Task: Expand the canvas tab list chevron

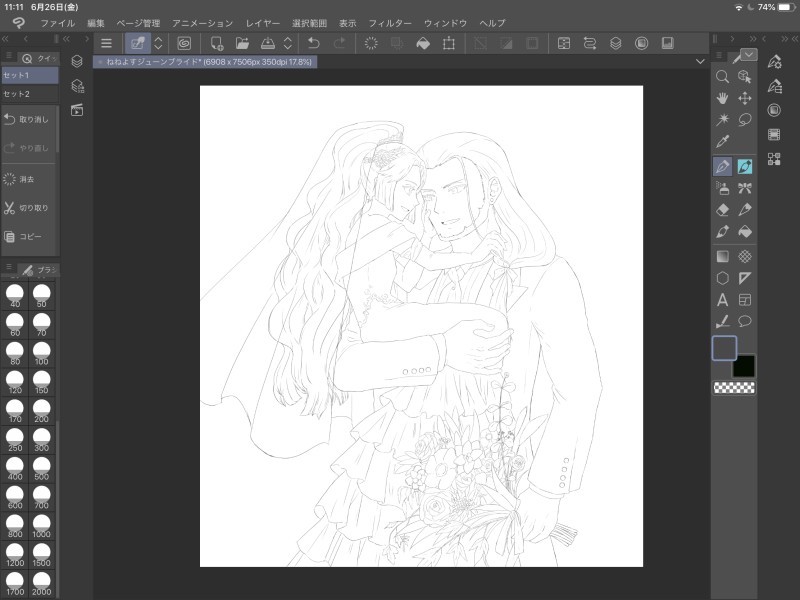Action: click(x=700, y=61)
